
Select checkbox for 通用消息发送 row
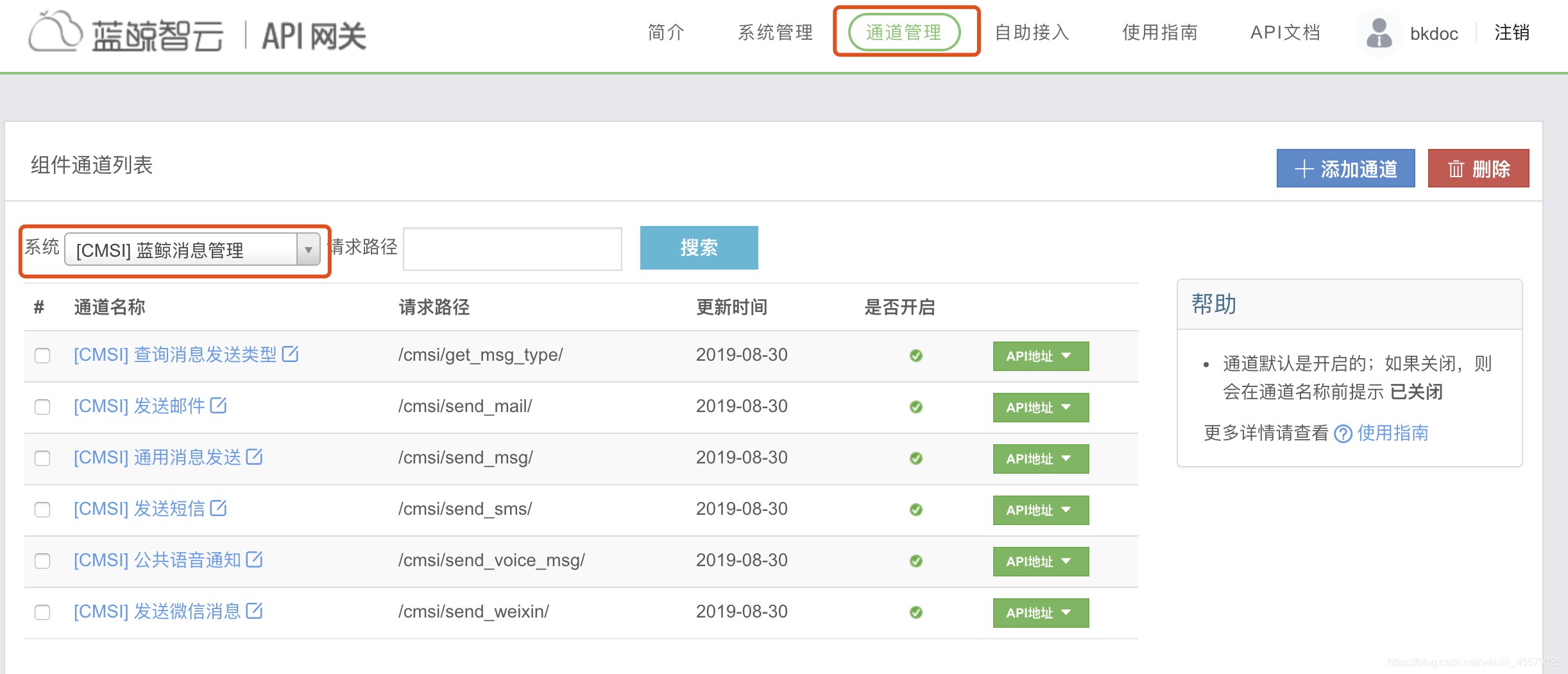pos(42,458)
